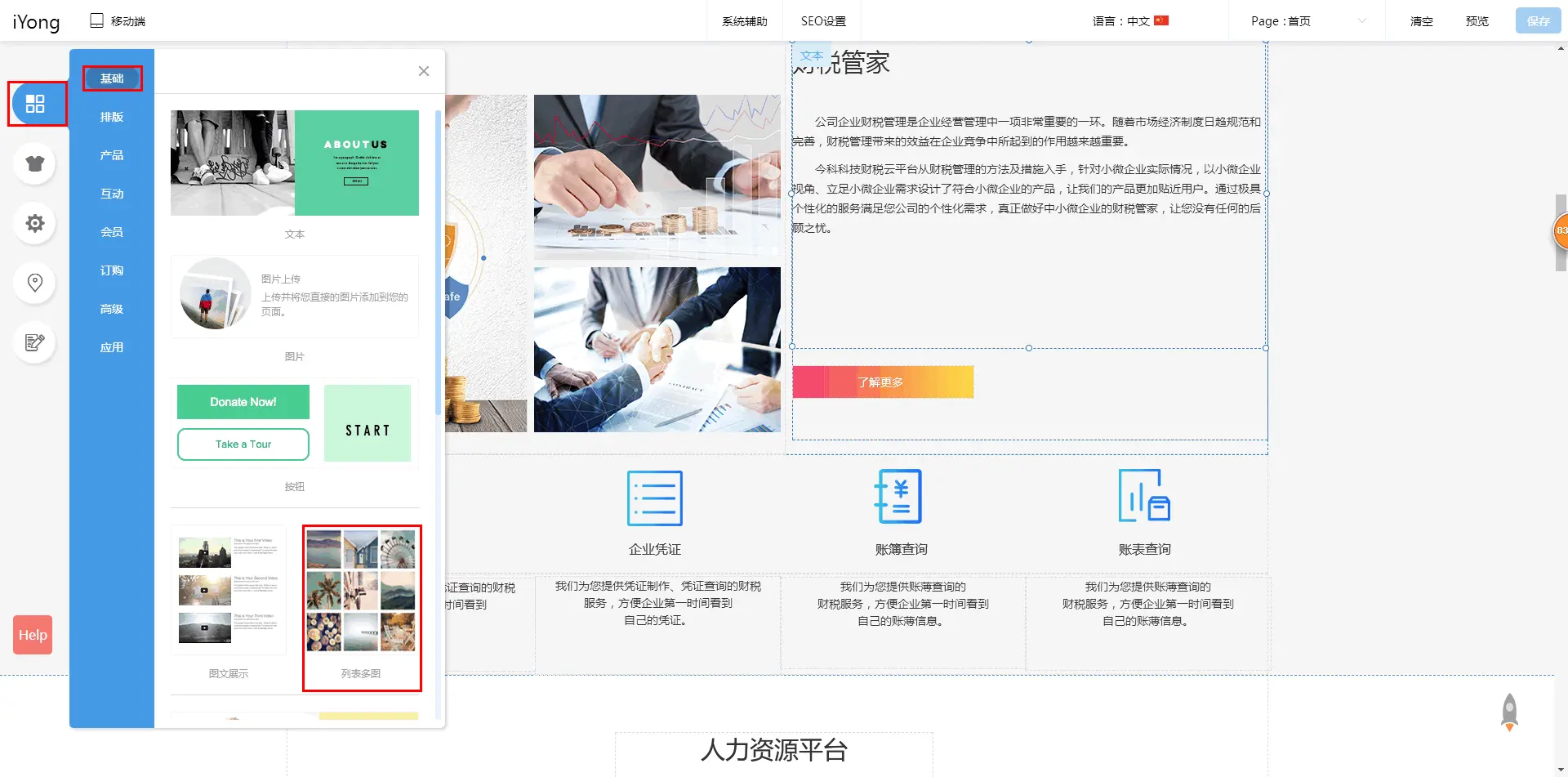
Task: Open the components grid sidebar icon
Action: pos(35,104)
